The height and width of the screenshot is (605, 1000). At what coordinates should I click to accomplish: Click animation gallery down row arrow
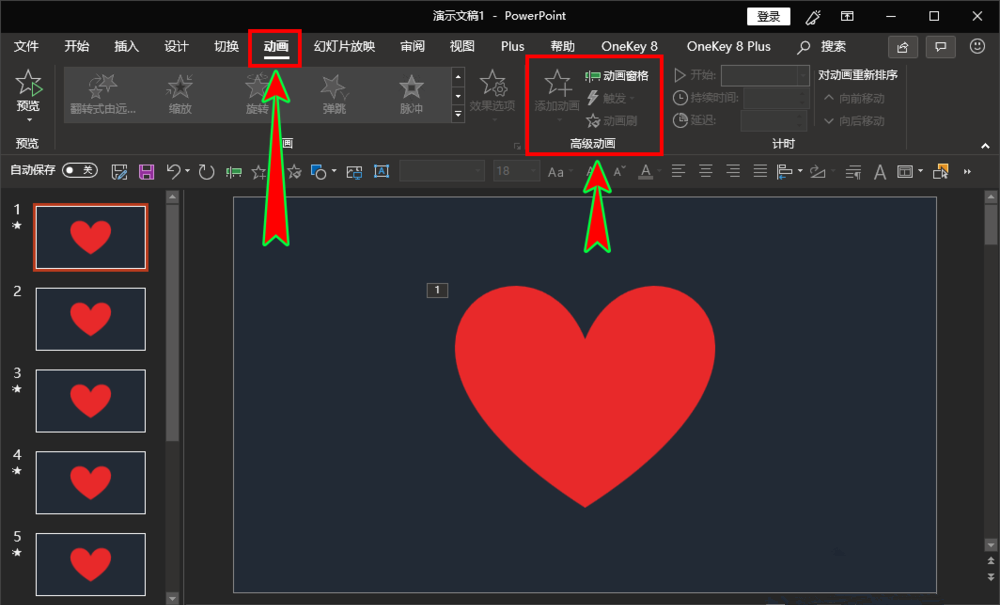pos(458,96)
